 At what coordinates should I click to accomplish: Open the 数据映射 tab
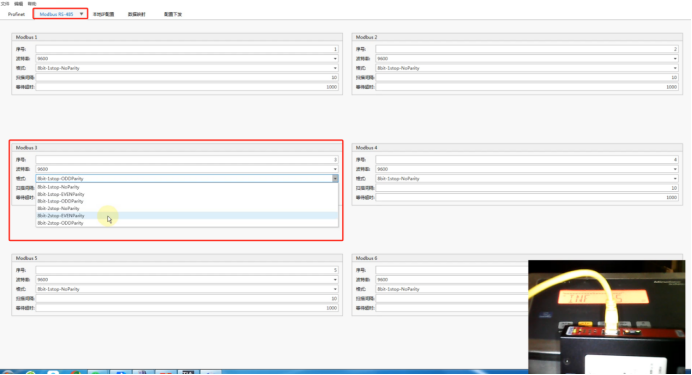point(136,14)
